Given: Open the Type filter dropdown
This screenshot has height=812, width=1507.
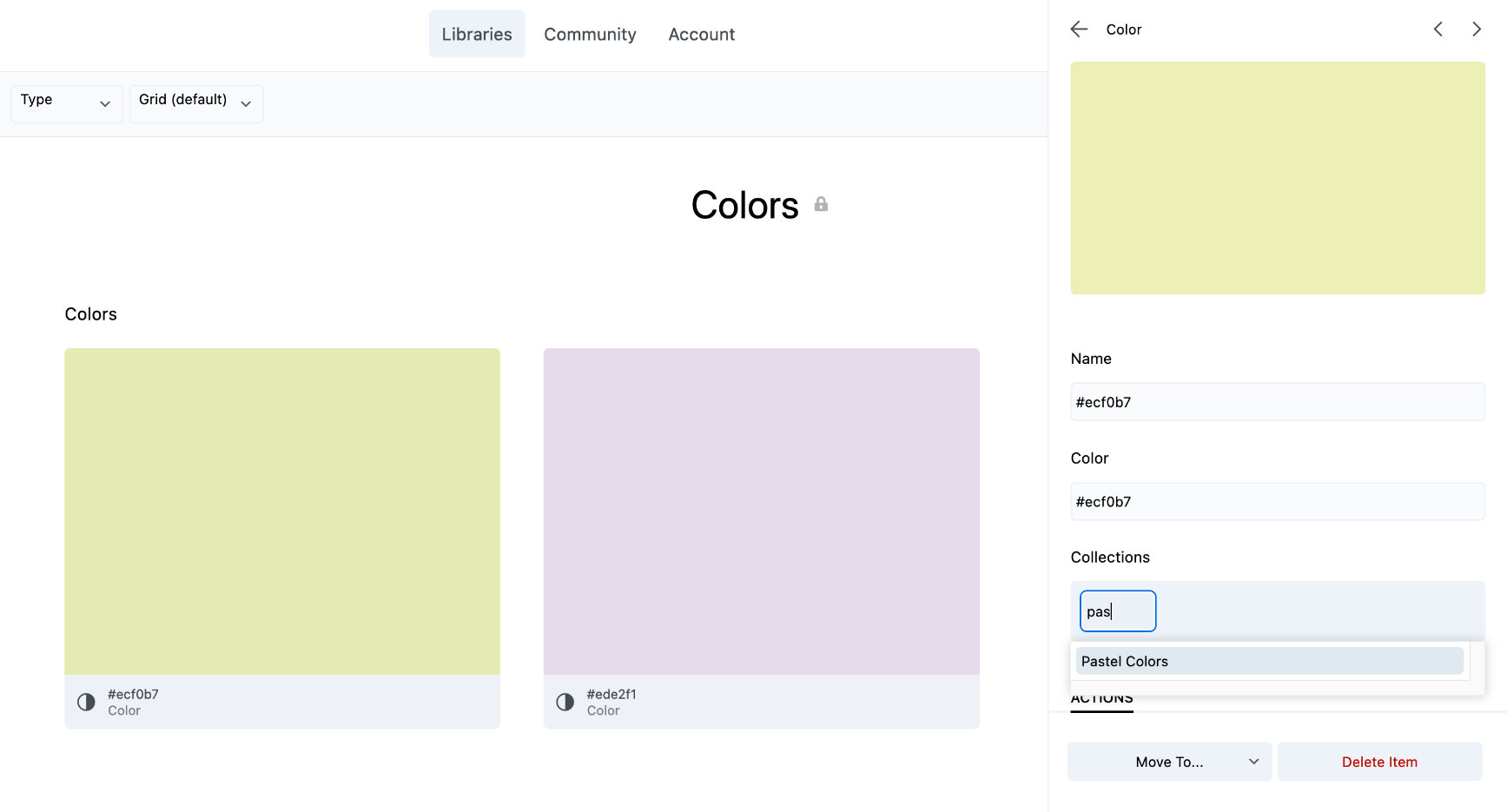Looking at the screenshot, I should pos(66,103).
